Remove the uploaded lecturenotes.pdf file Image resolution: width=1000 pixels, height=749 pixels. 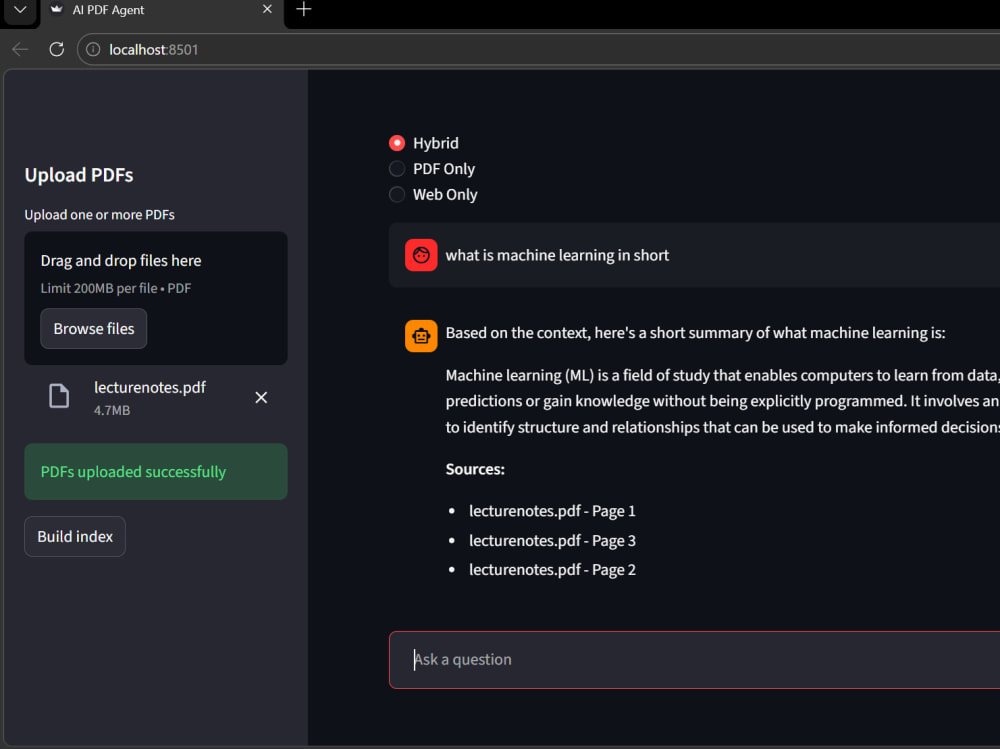261,397
